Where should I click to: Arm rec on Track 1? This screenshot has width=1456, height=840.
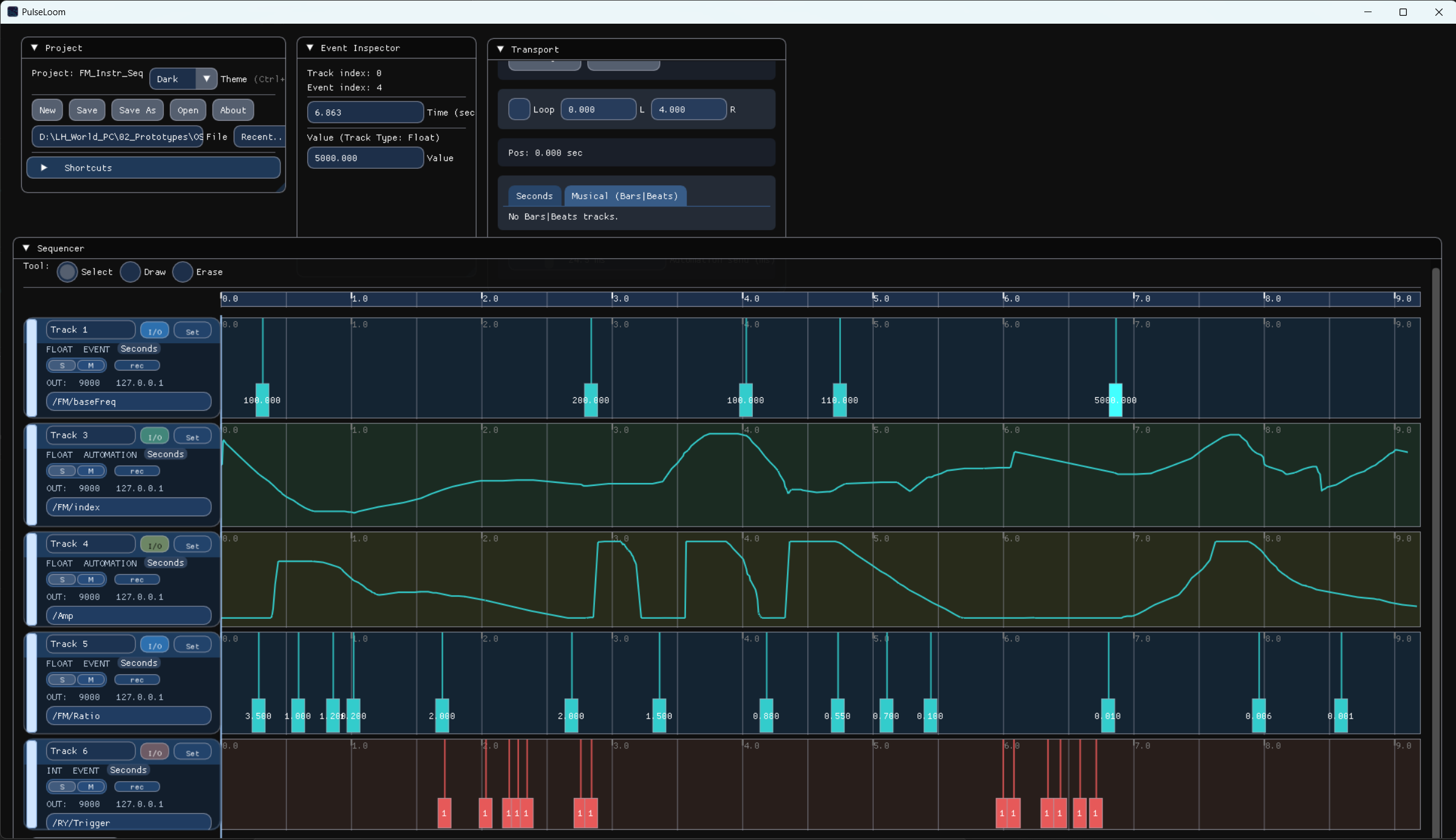click(137, 366)
